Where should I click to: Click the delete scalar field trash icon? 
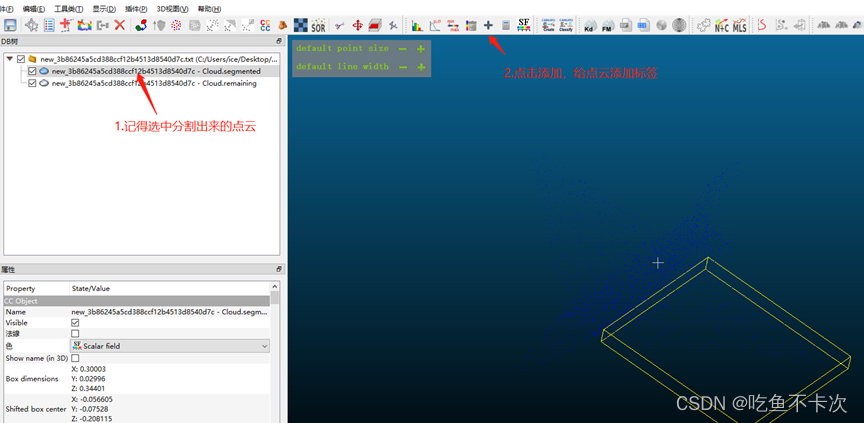coord(471,25)
